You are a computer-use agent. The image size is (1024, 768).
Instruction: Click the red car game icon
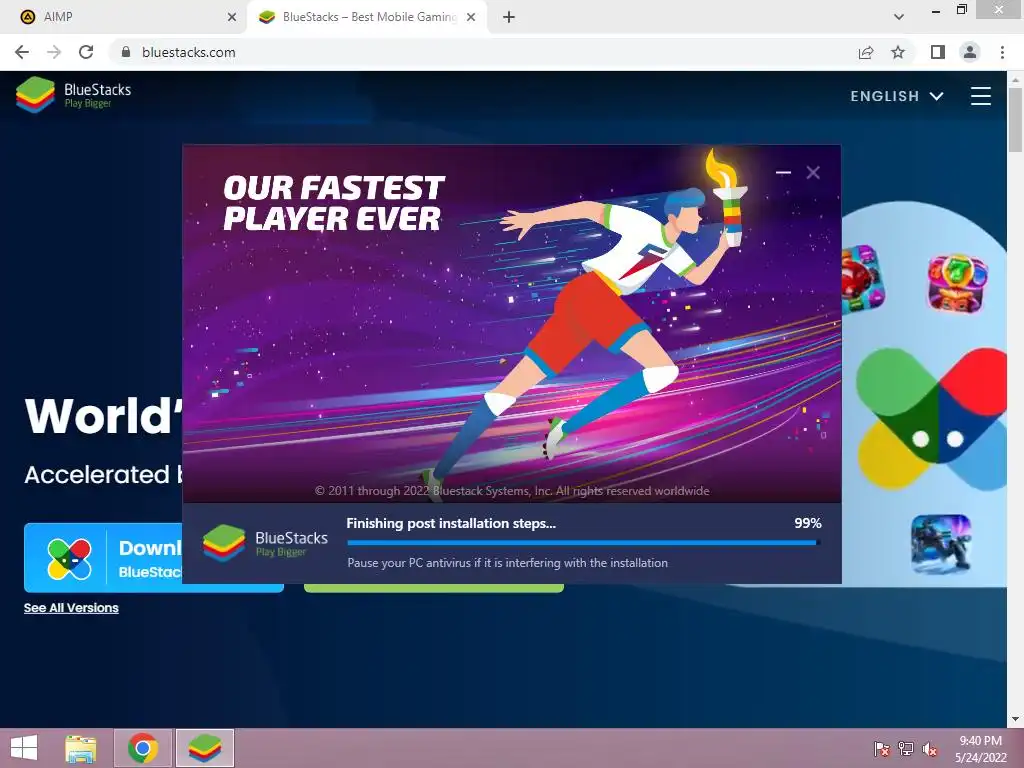coord(862,280)
